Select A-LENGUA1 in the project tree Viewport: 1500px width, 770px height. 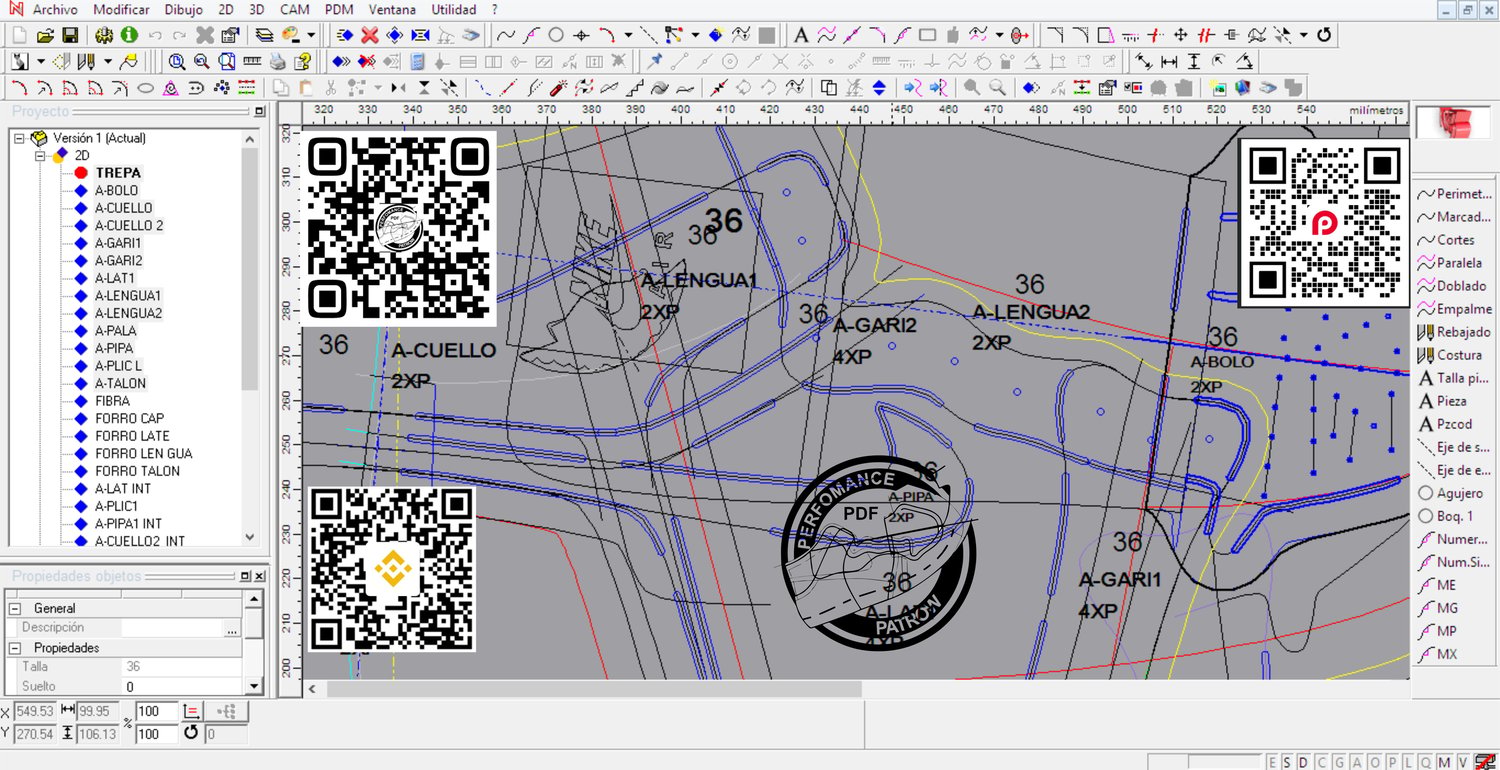(128, 296)
